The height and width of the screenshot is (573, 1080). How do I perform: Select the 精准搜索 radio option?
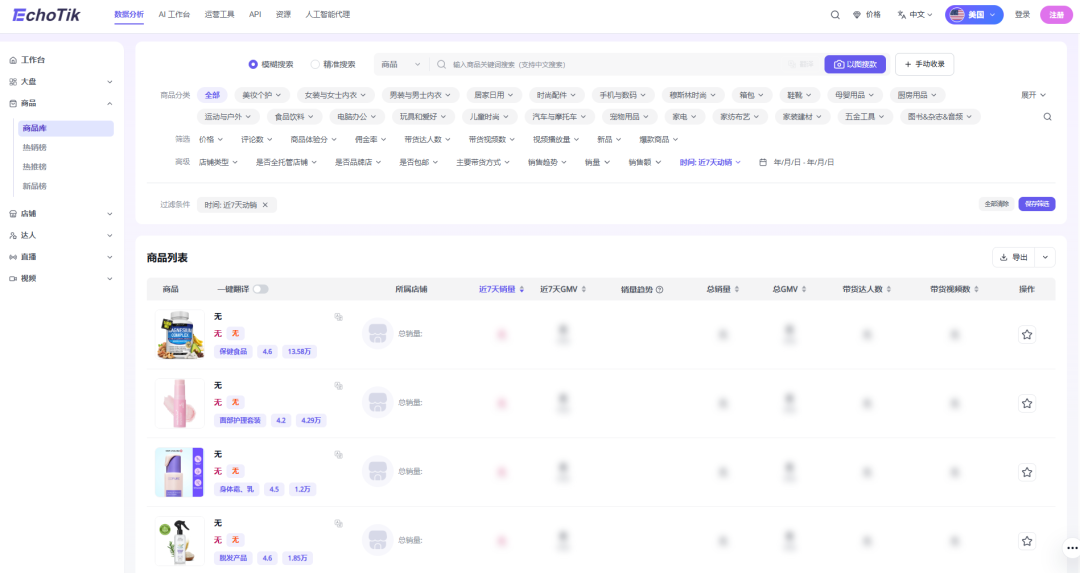click(333, 64)
